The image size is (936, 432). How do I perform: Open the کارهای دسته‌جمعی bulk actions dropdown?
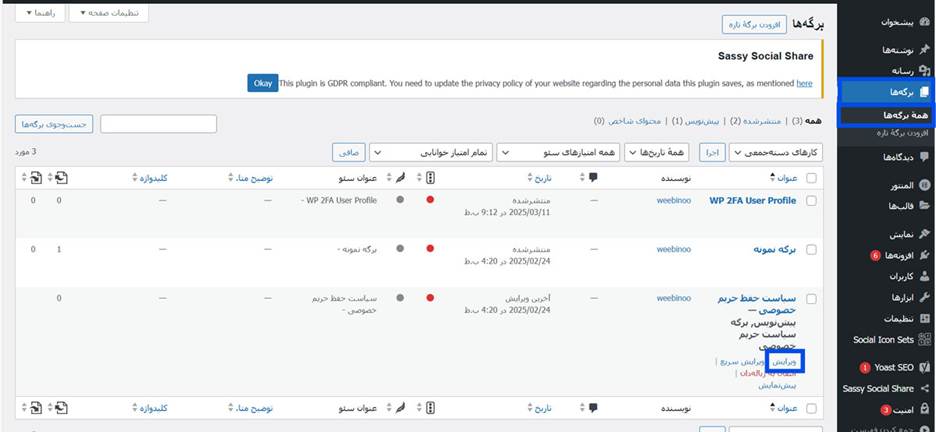(775, 153)
